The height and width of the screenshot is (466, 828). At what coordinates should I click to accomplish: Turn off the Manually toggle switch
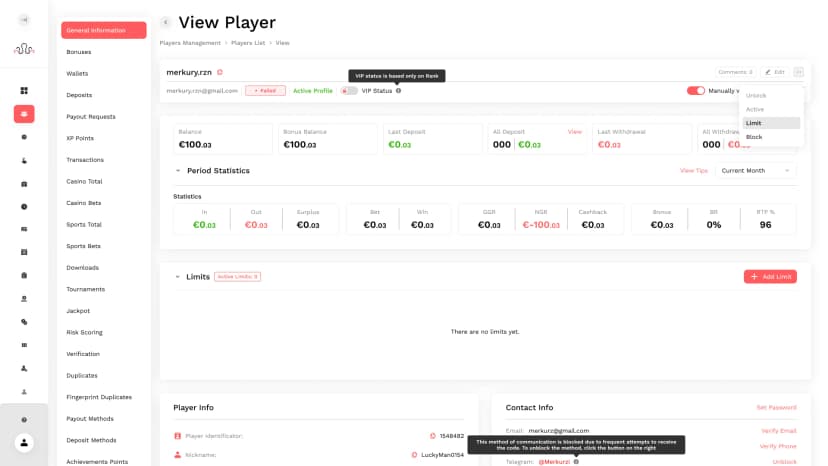coord(695,91)
